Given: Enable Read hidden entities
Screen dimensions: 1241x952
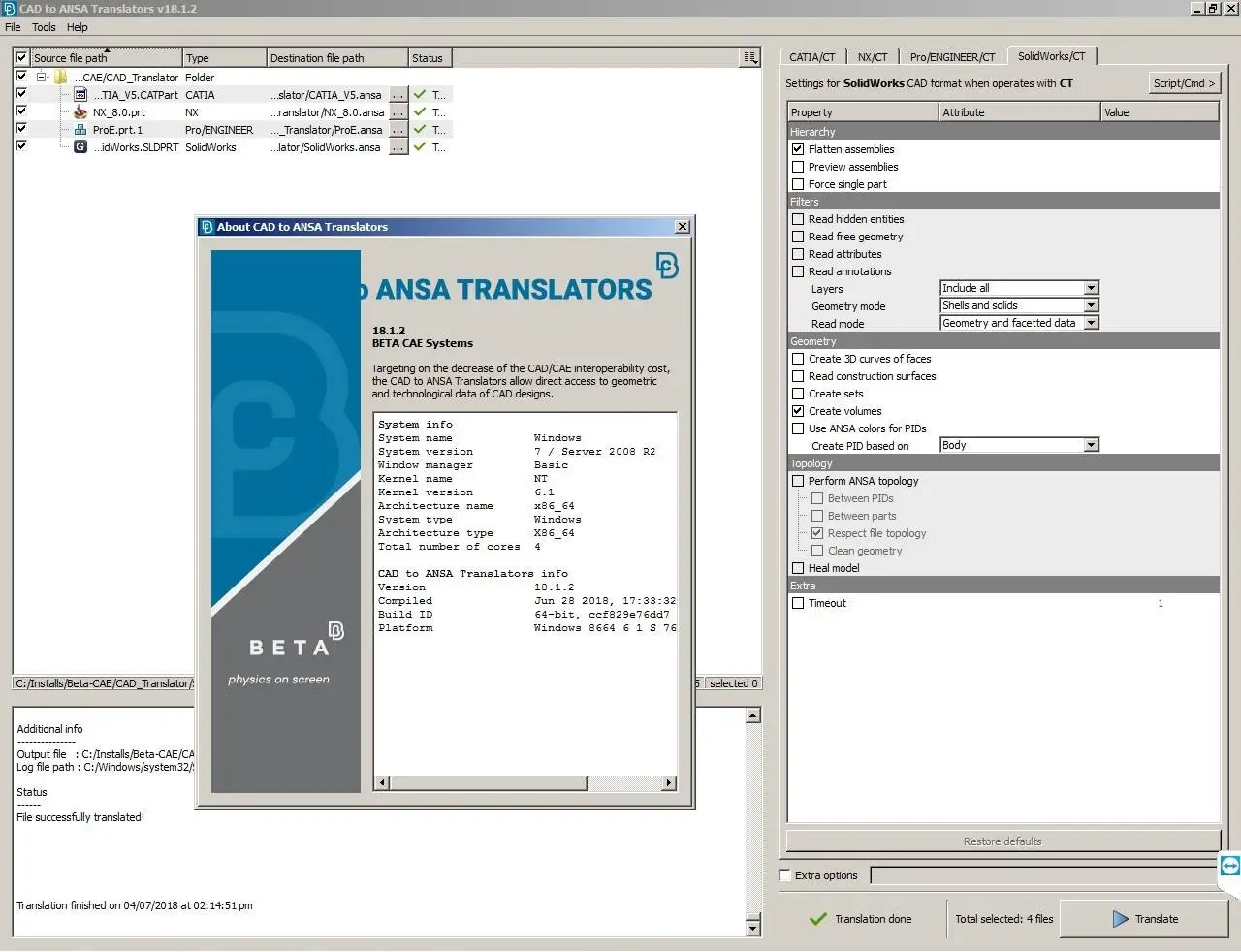Looking at the screenshot, I should click(x=798, y=219).
